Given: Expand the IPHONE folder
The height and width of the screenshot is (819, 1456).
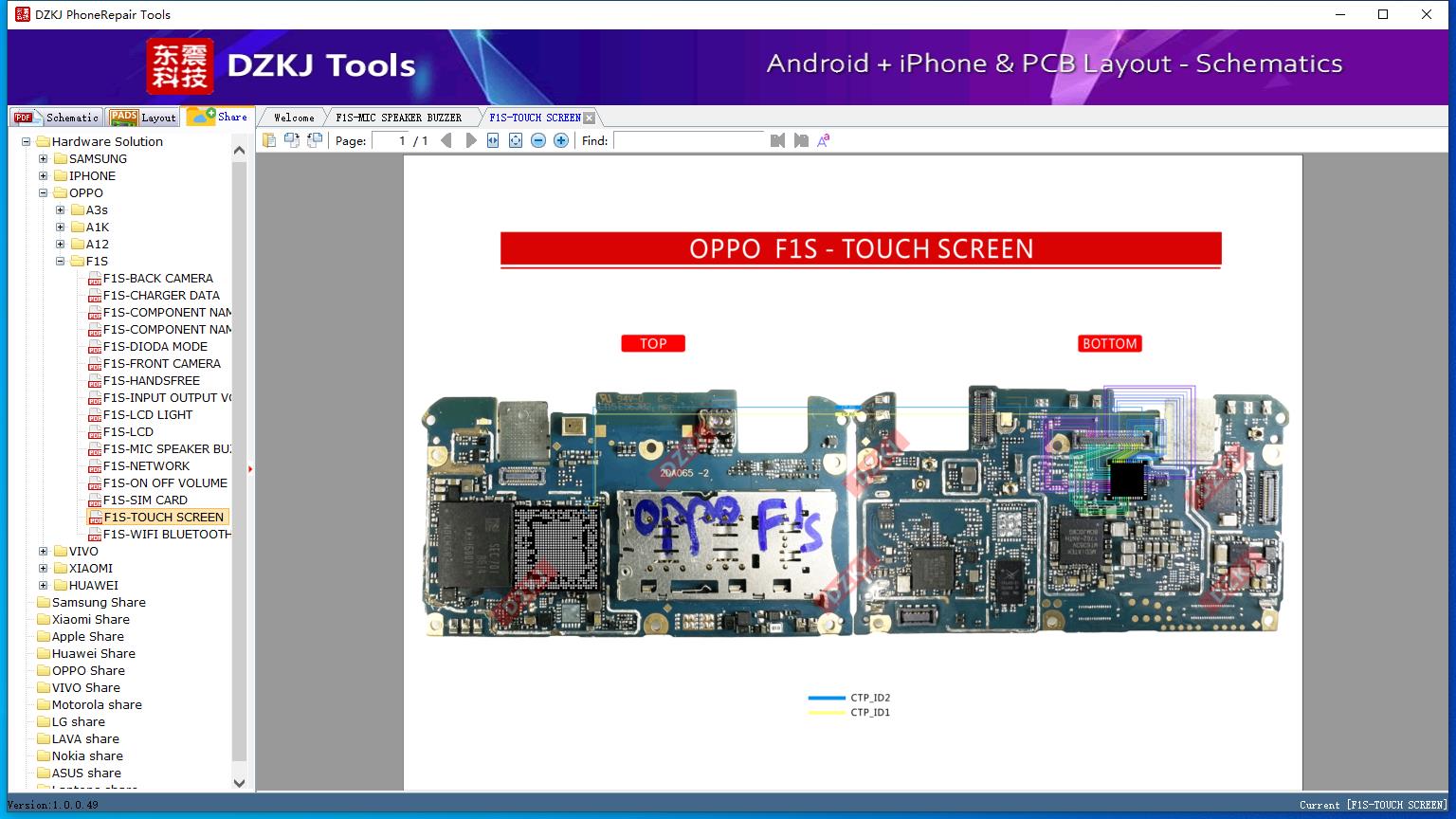Looking at the screenshot, I should (x=44, y=176).
